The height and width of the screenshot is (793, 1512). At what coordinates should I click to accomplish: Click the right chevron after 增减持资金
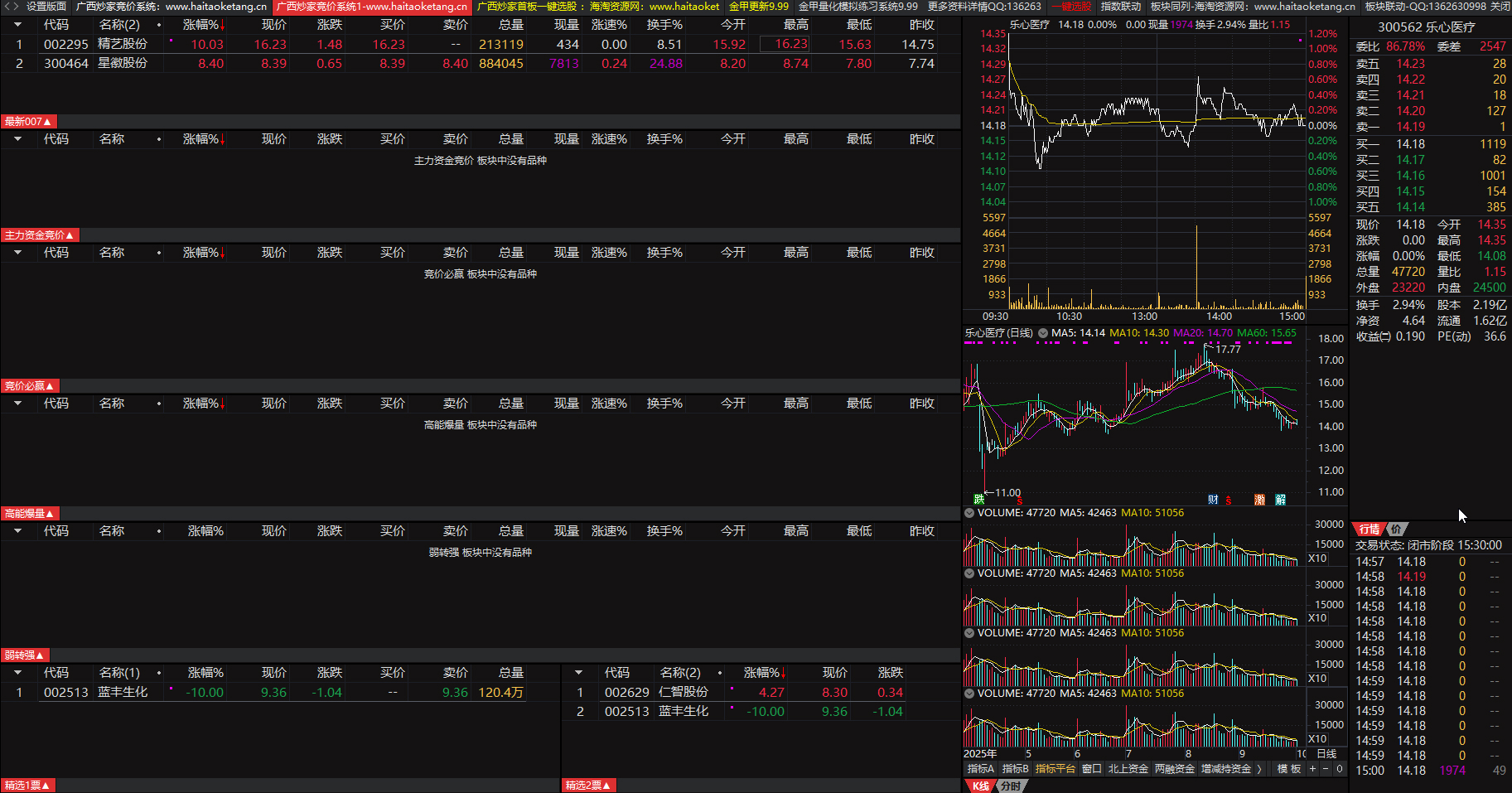point(1259,769)
